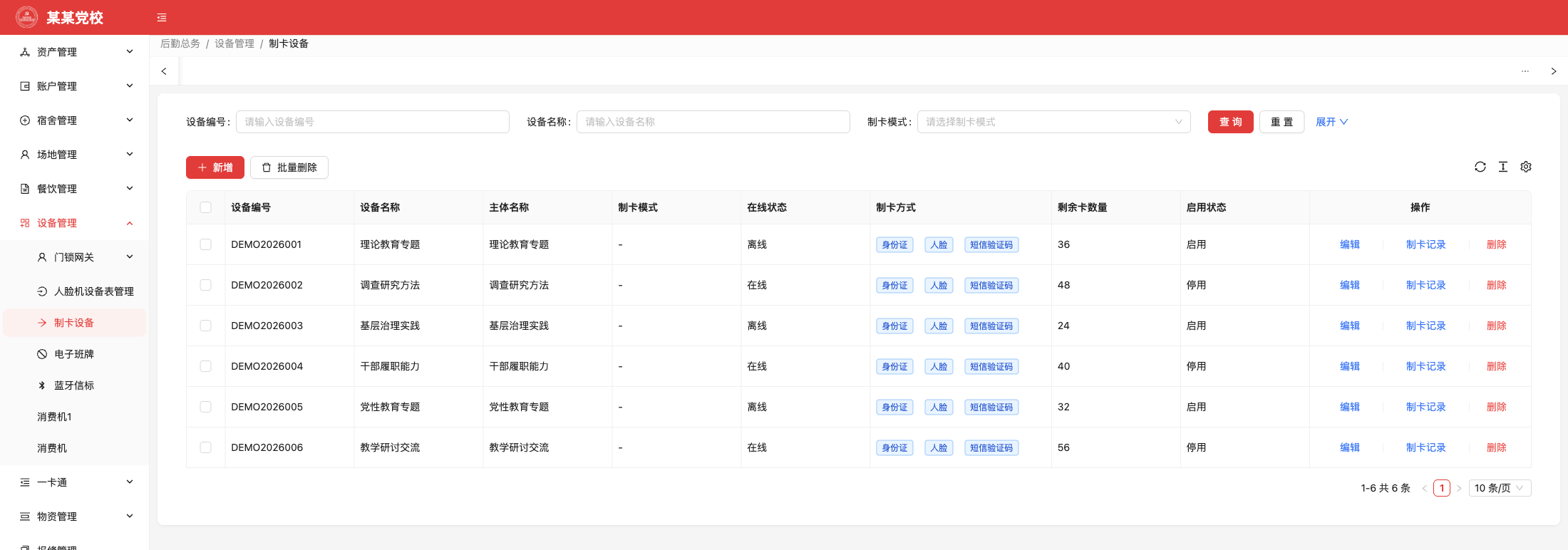The image size is (1568, 550).
Task: Expand the 账户管理 chevron
Action: tap(130, 85)
